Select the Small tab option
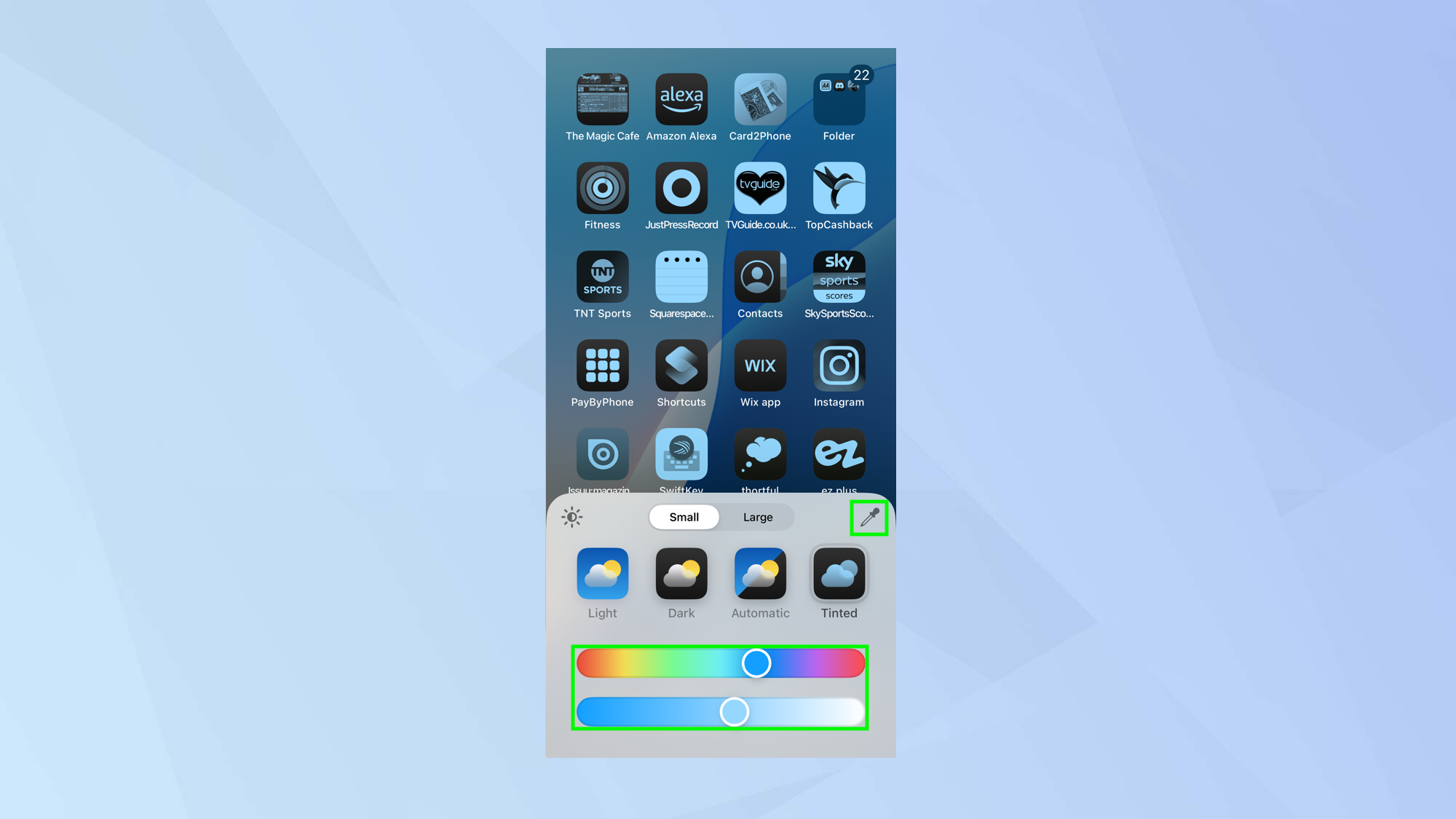This screenshot has height=819, width=1456. [x=684, y=516]
